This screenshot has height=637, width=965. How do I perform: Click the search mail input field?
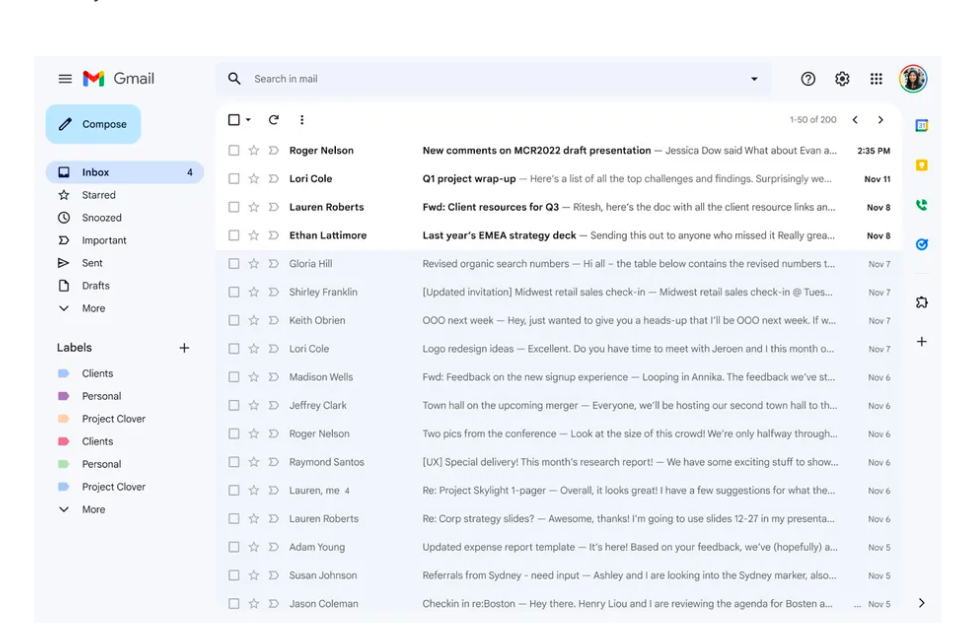pos(450,78)
